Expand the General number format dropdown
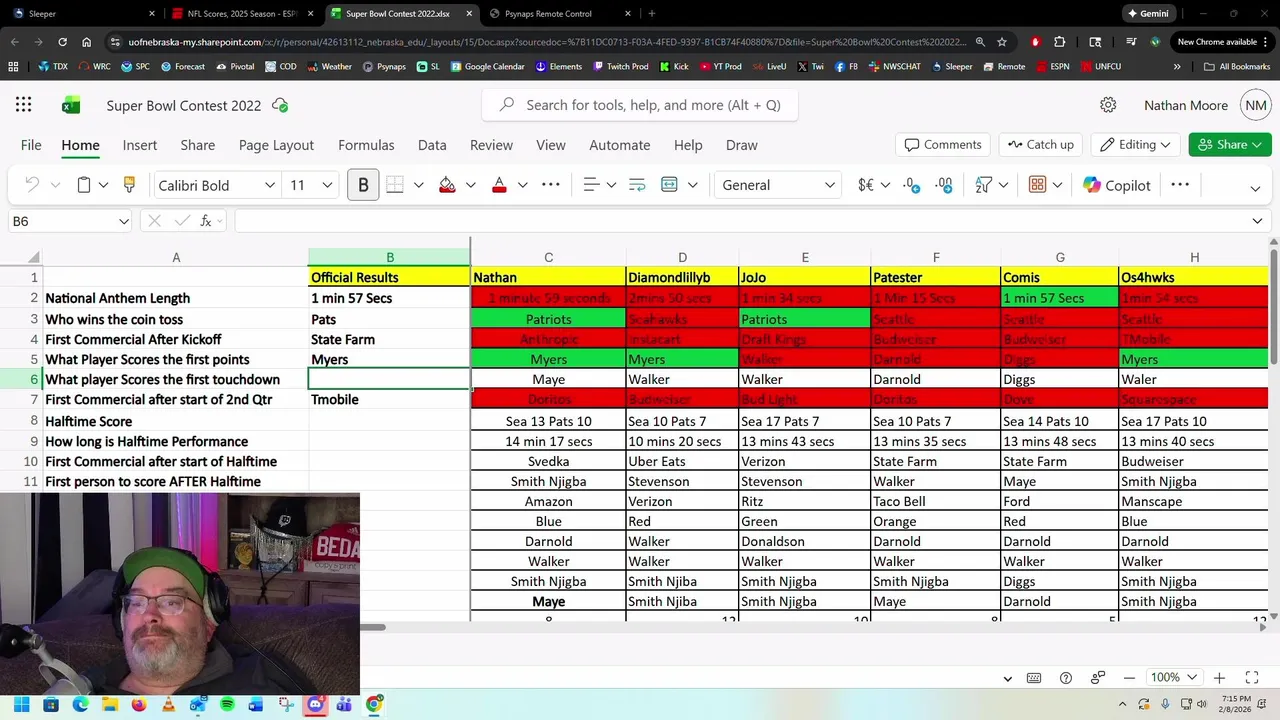The image size is (1280, 720). 830,185
